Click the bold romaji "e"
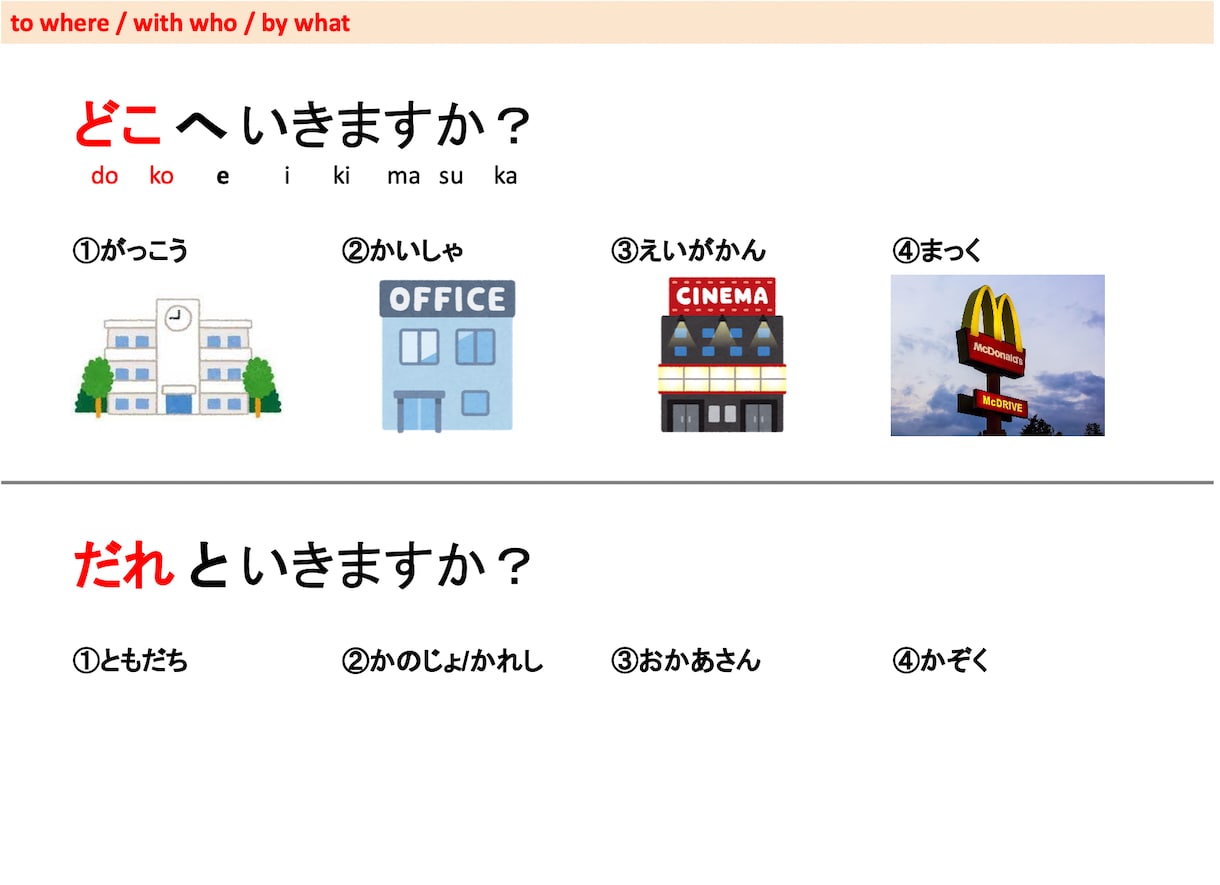This screenshot has height=885, width=1220. tap(223, 177)
